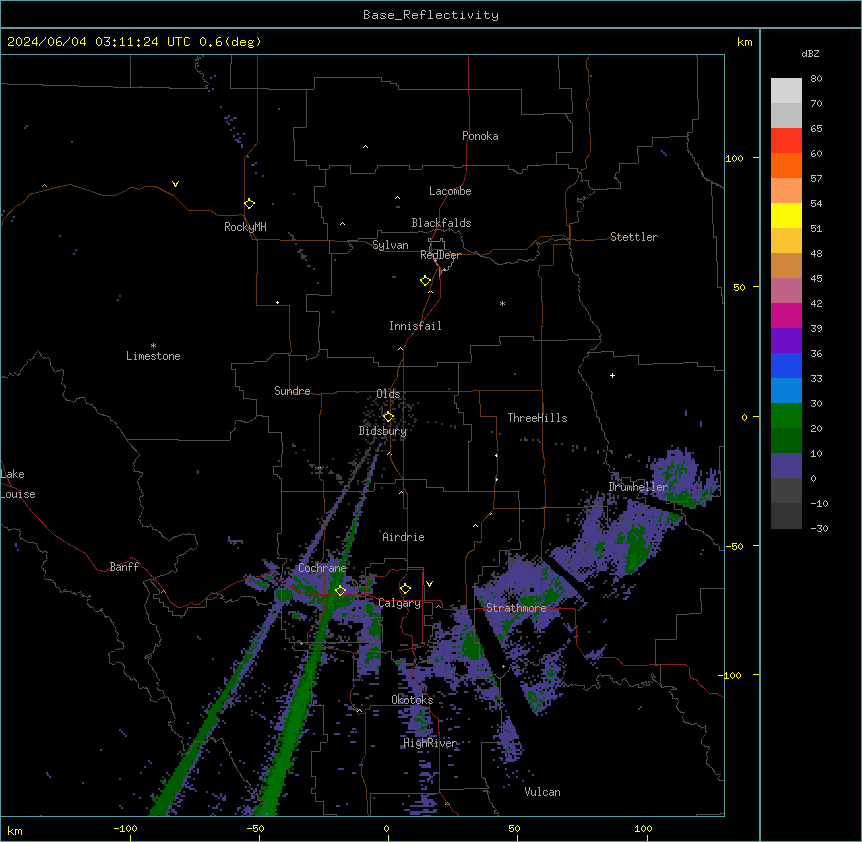Image resolution: width=862 pixels, height=842 pixels.
Task: Click the yellow diamond marker below RedDeer
Action: pos(426,281)
